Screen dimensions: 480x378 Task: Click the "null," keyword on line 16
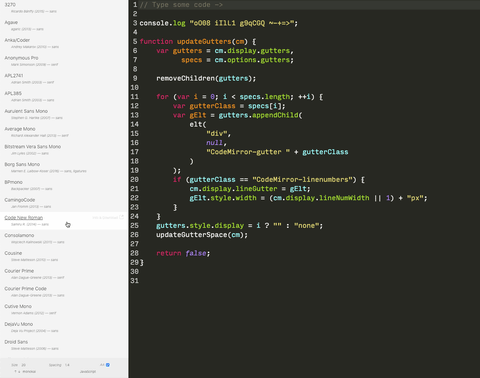click(216, 143)
